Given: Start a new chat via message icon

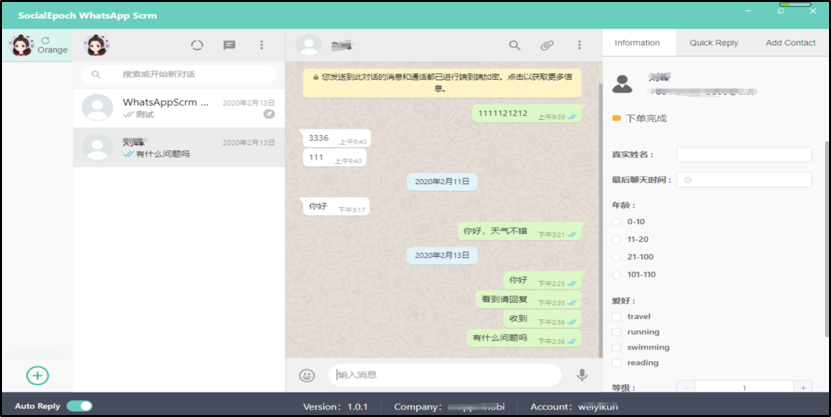Looking at the screenshot, I should [x=229, y=46].
